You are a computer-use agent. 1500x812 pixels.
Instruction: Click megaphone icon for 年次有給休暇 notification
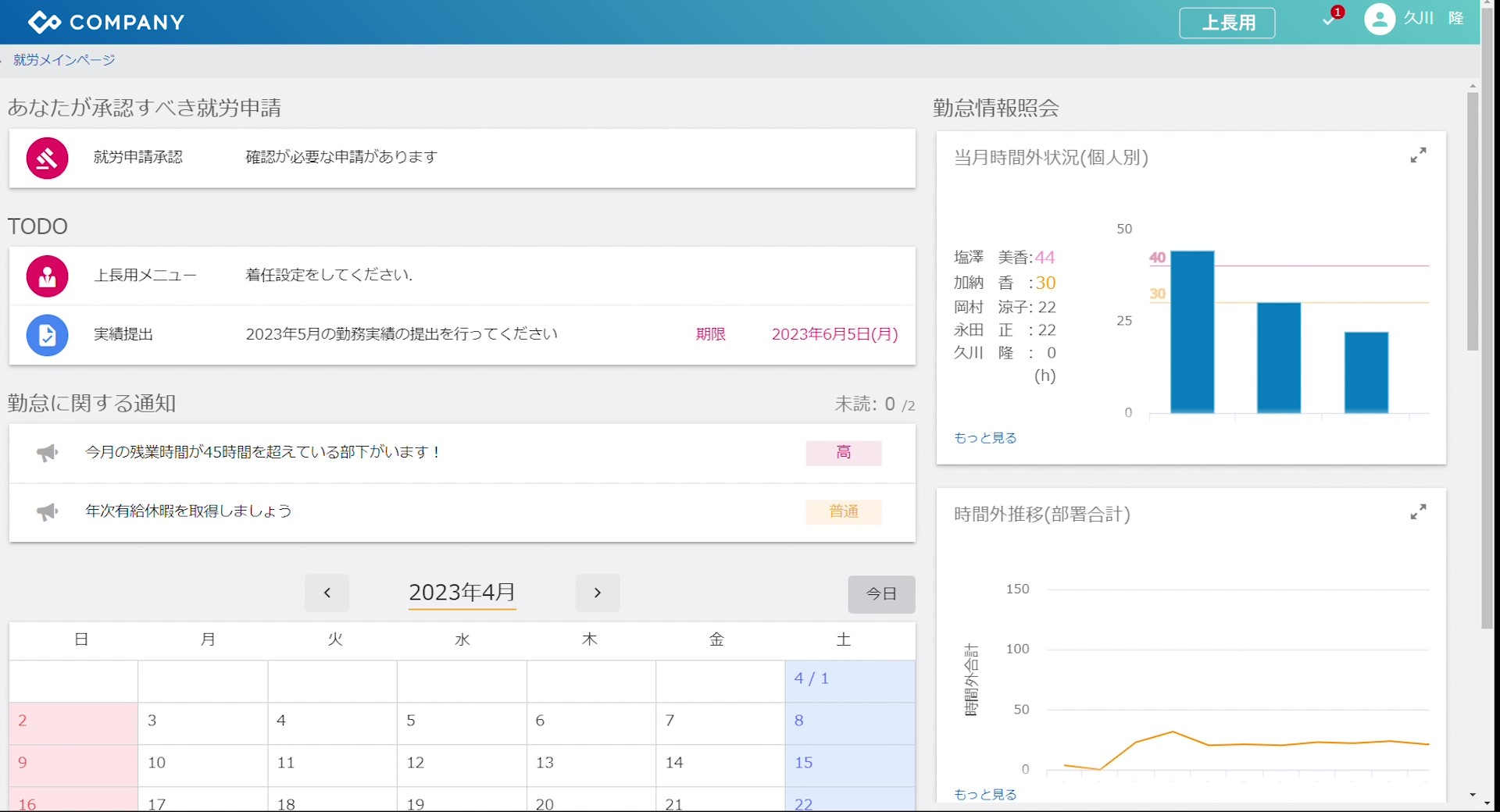pos(47,512)
